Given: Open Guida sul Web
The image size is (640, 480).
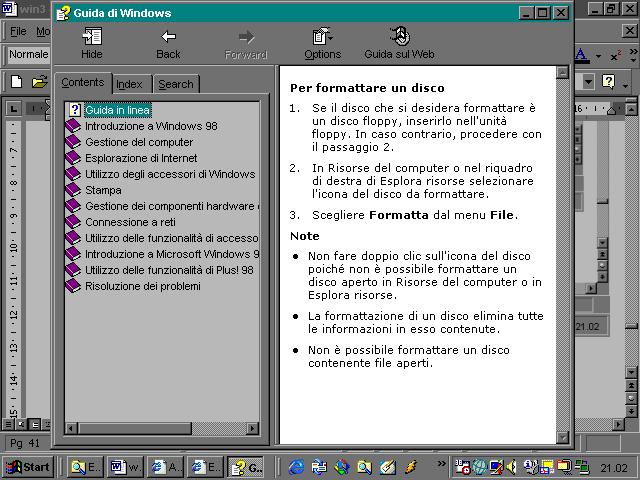Looking at the screenshot, I should pos(399,43).
